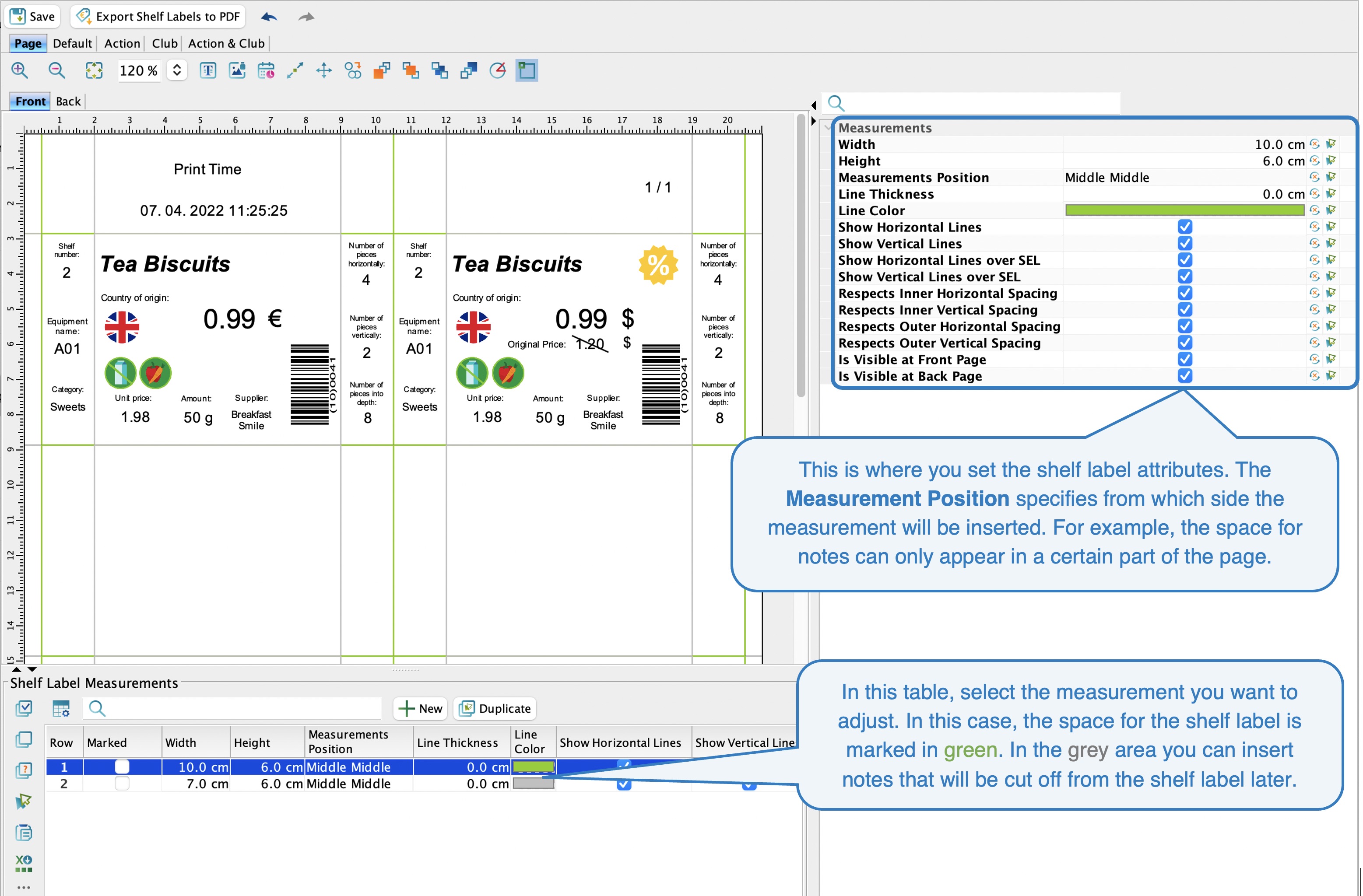The height and width of the screenshot is (896, 1363).
Task: Toggle Respects Outer Horizontal Spacing checkbox
Action: click(1185, 327)
